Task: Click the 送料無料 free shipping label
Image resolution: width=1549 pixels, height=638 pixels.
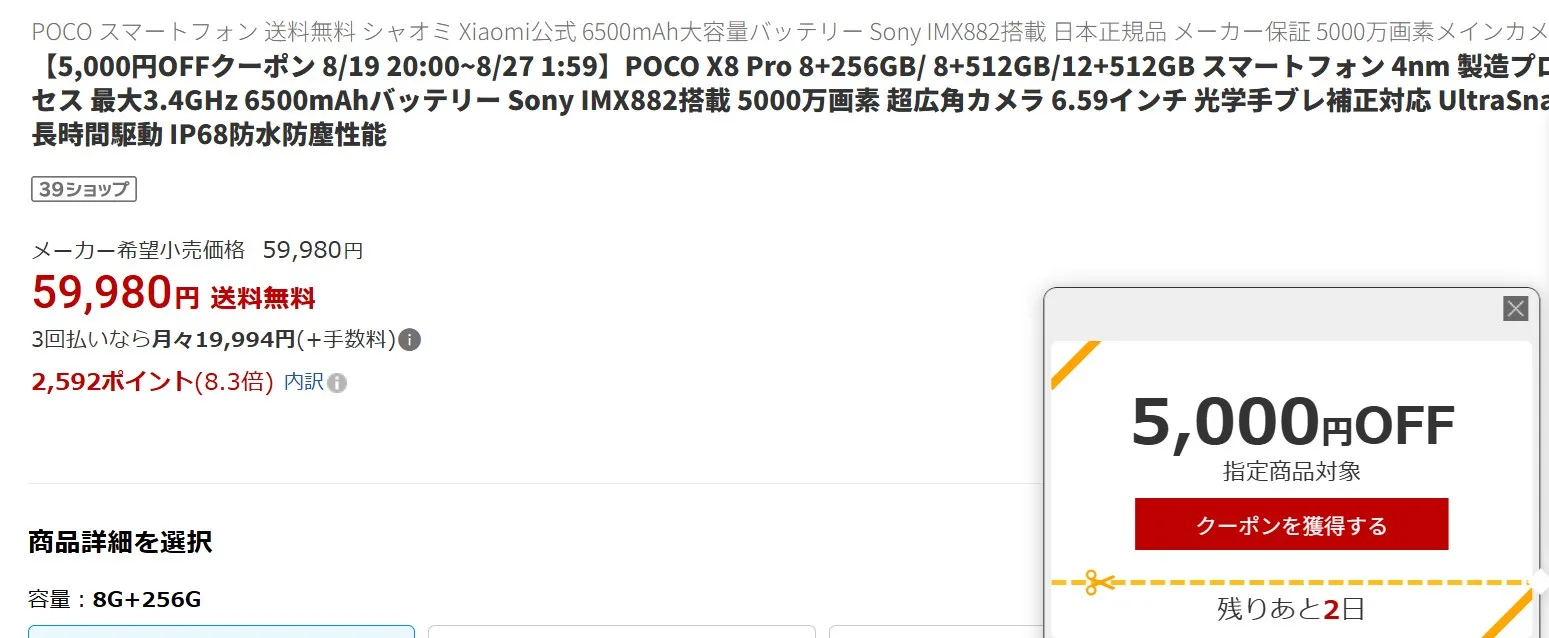Action: tap(263, 297)
